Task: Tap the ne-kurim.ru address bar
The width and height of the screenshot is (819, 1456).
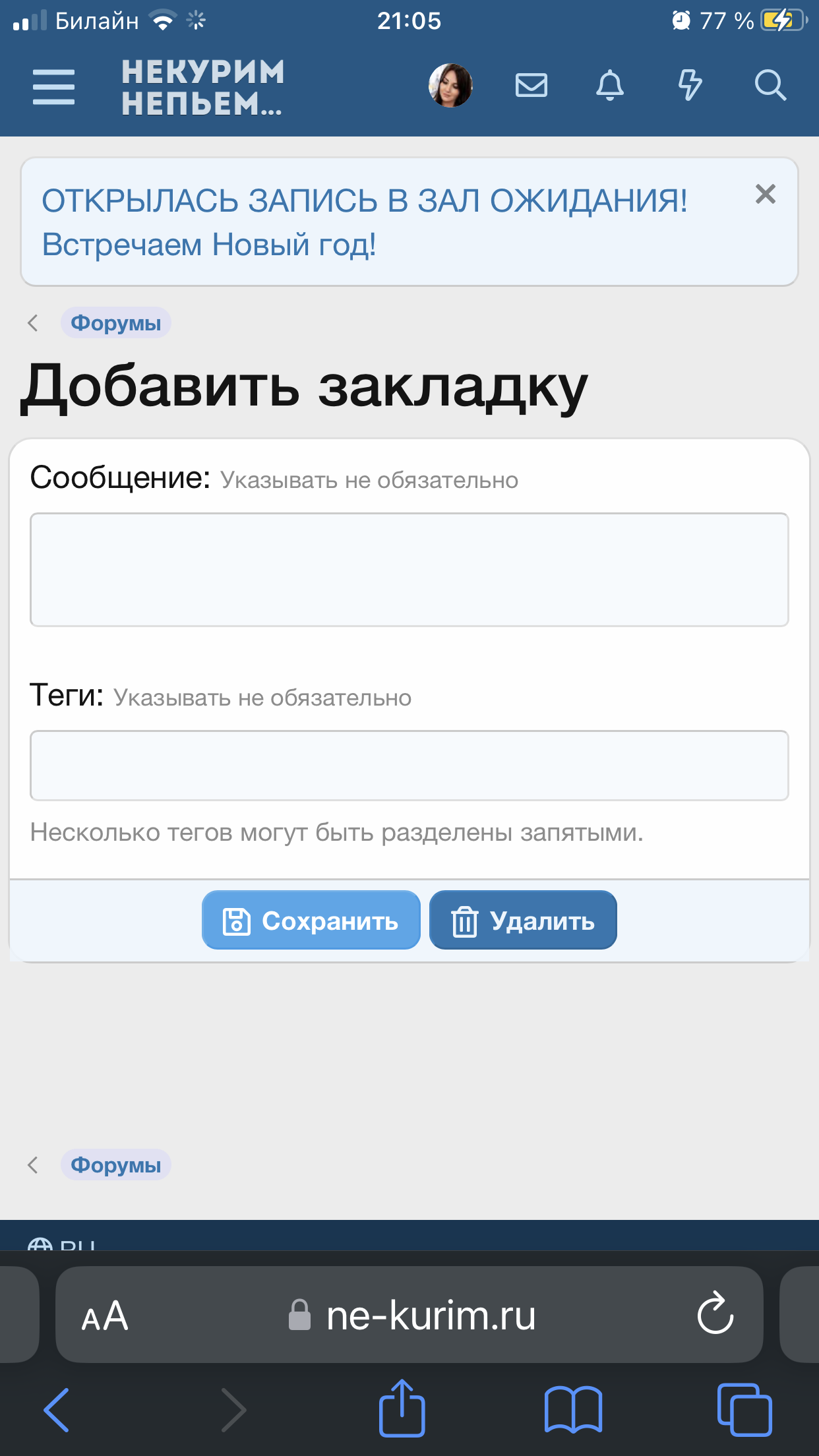Action: click(422, 1316)
